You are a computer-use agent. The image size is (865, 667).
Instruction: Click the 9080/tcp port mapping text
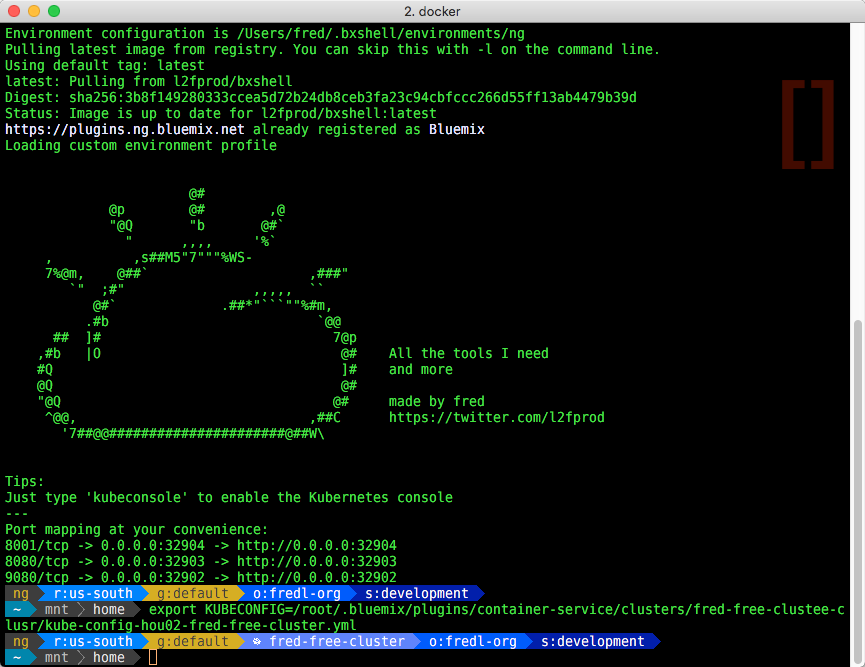click(x=37, y=578)
